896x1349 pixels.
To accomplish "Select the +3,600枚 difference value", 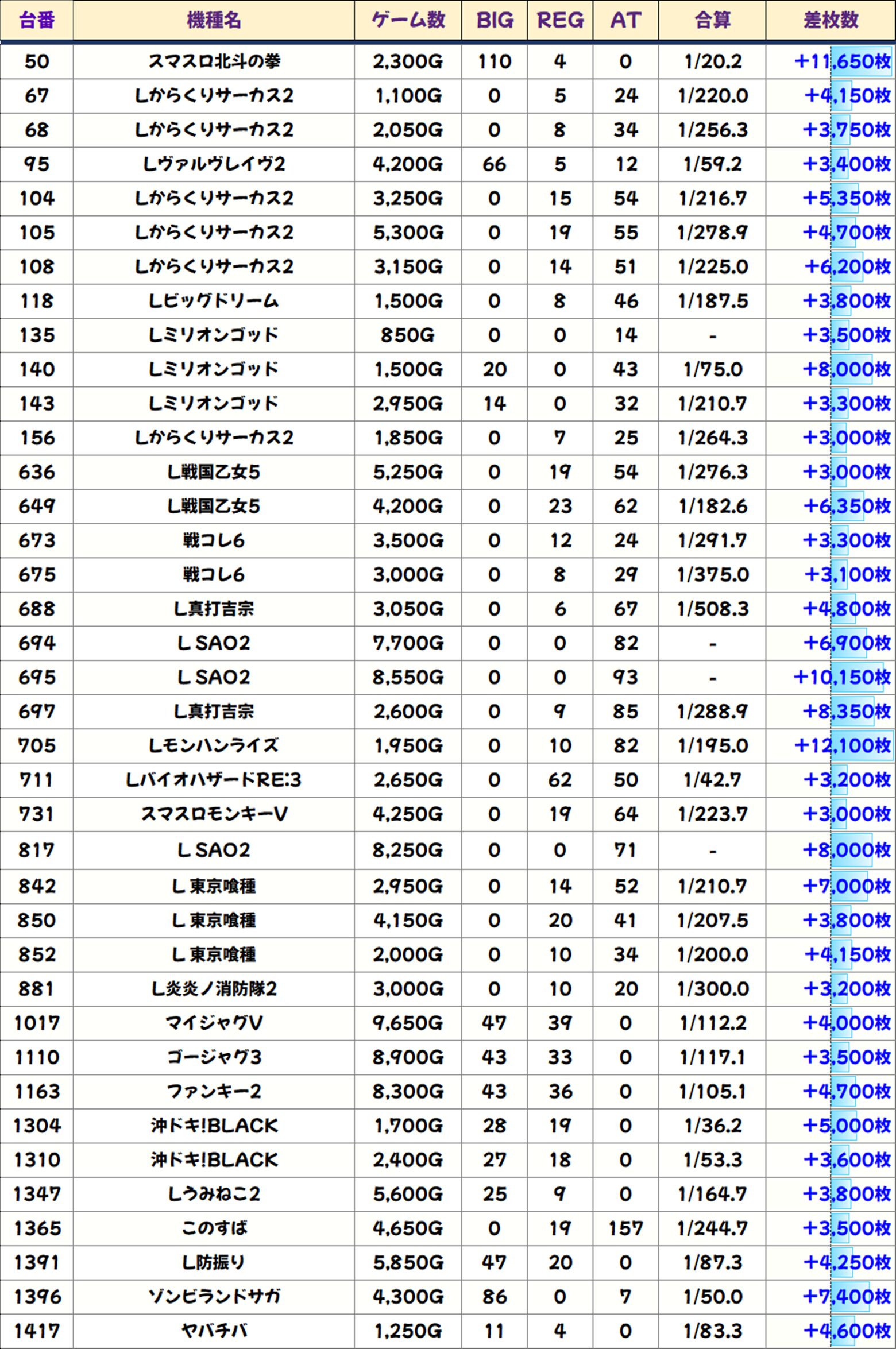I will (x=847, y=1159).
